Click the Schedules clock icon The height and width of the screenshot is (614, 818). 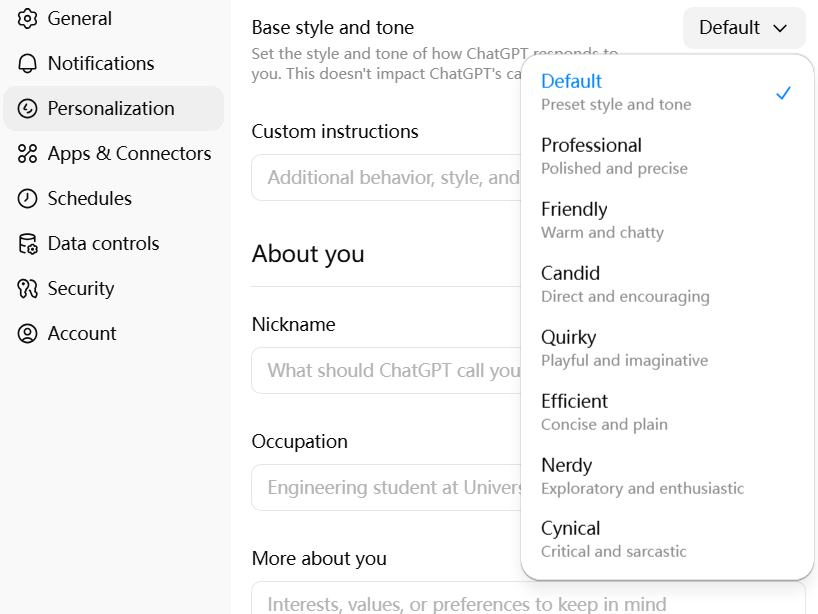point(27,198)
